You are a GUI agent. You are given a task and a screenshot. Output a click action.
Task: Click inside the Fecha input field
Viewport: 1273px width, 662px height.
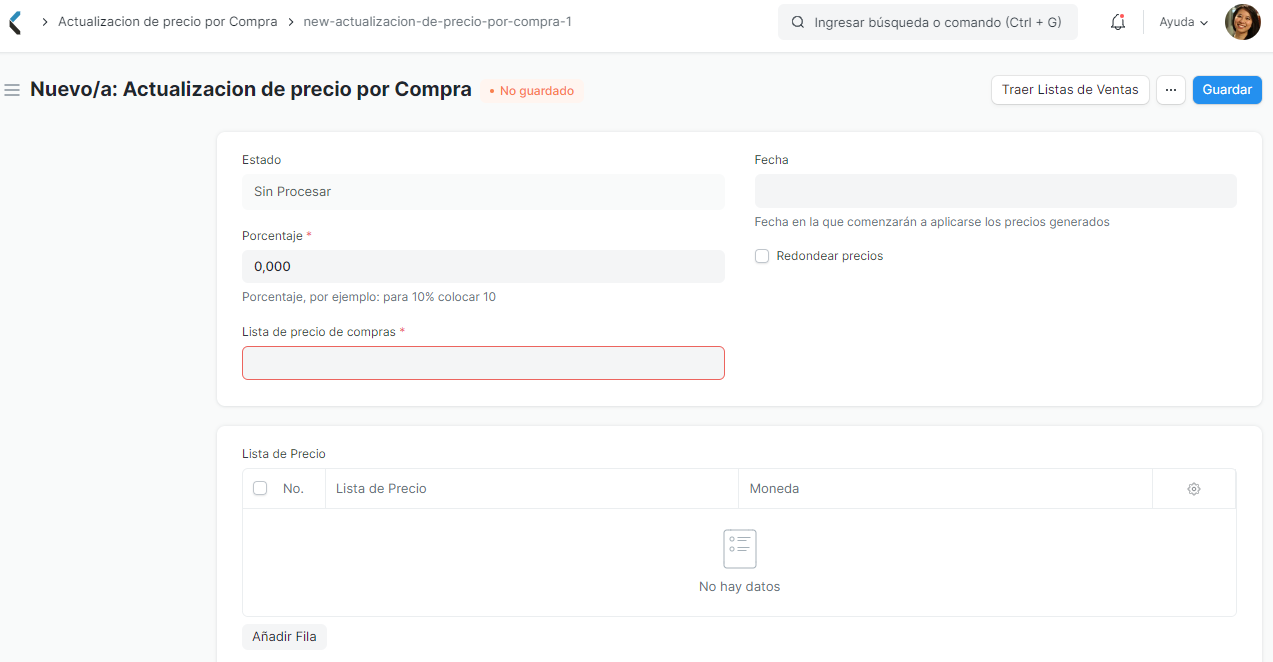995,191
